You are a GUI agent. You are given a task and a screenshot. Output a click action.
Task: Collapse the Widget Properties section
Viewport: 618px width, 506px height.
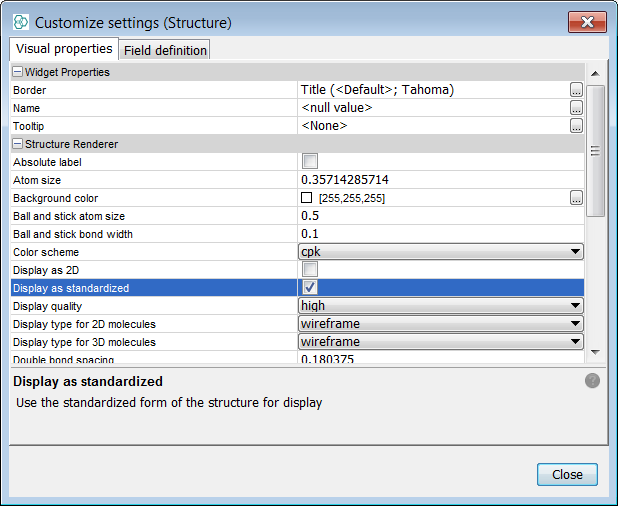pos(17,72)
